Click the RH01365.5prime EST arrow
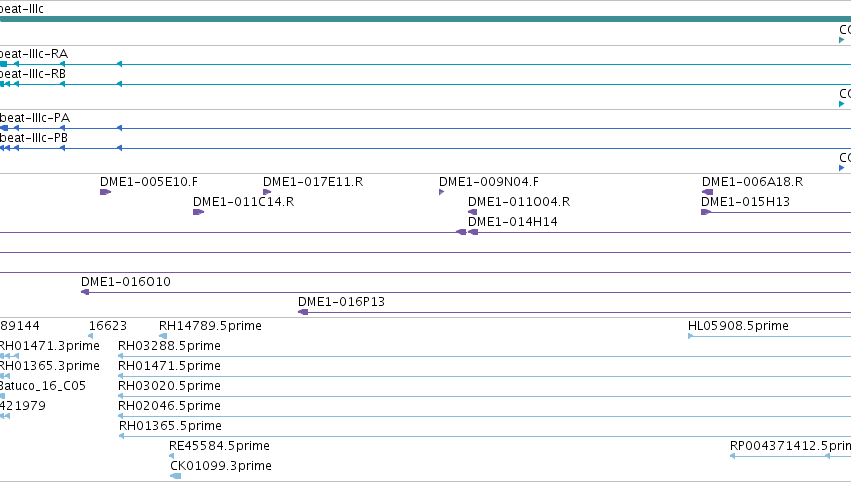 click(x=122, y=436)
